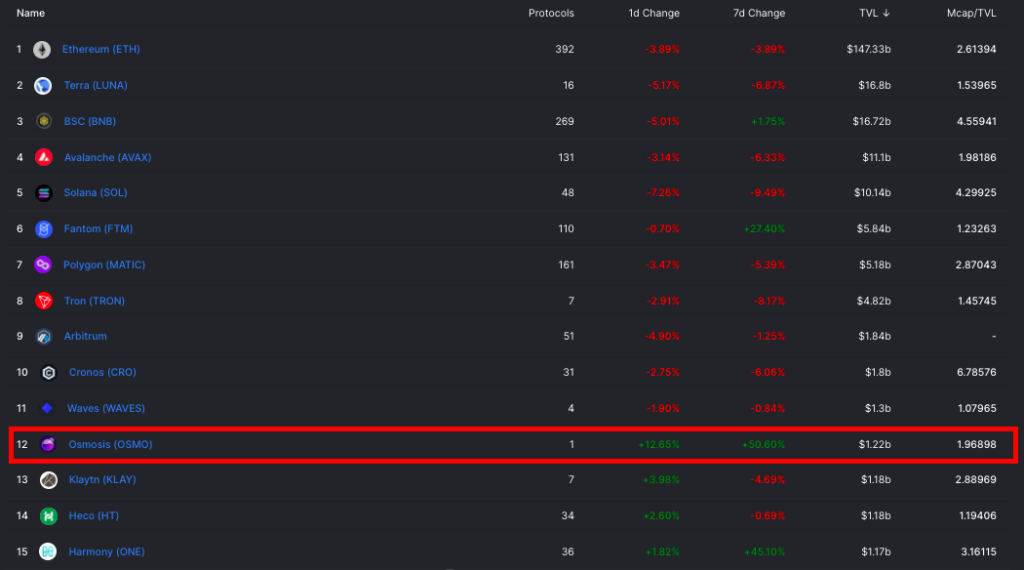The height and width of the screenshot is (570, 1024).
Task: Sort table by Mcap/TVL column header
Action: tap(972, 13)
